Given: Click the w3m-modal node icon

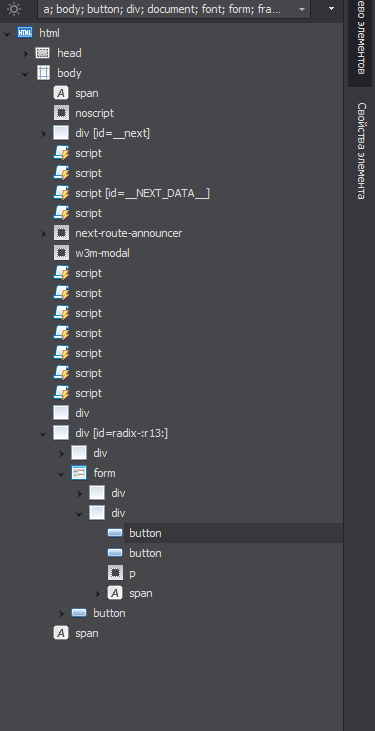Looking at the screenshot, I should coord(61,253).
